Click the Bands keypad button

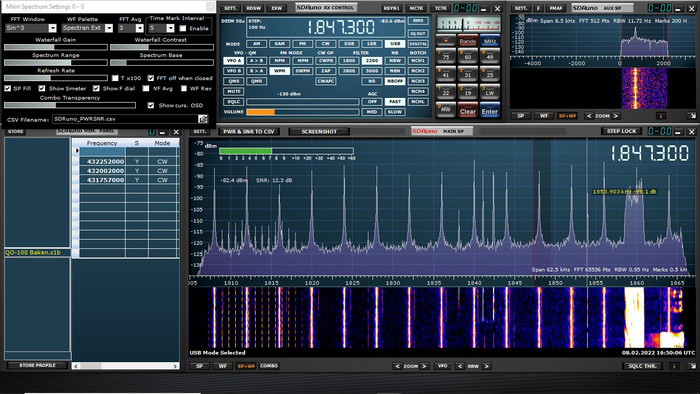tap(467, 41)
